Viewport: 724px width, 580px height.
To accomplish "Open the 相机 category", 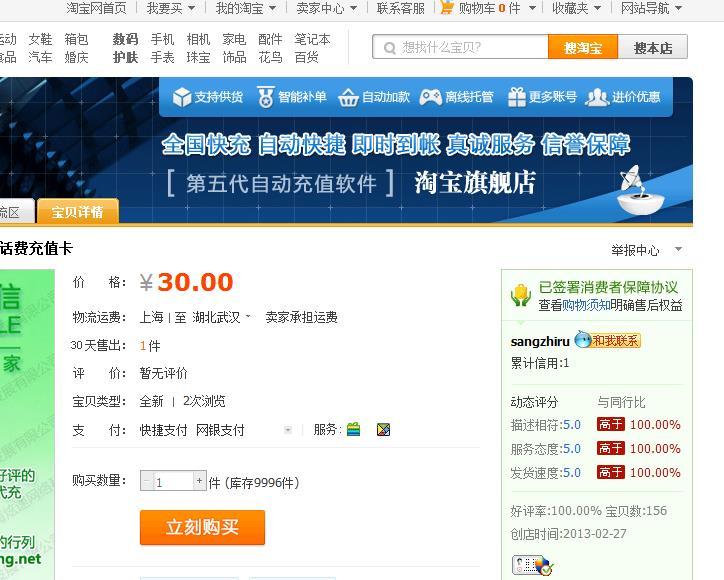I will [x=198, y=39].
